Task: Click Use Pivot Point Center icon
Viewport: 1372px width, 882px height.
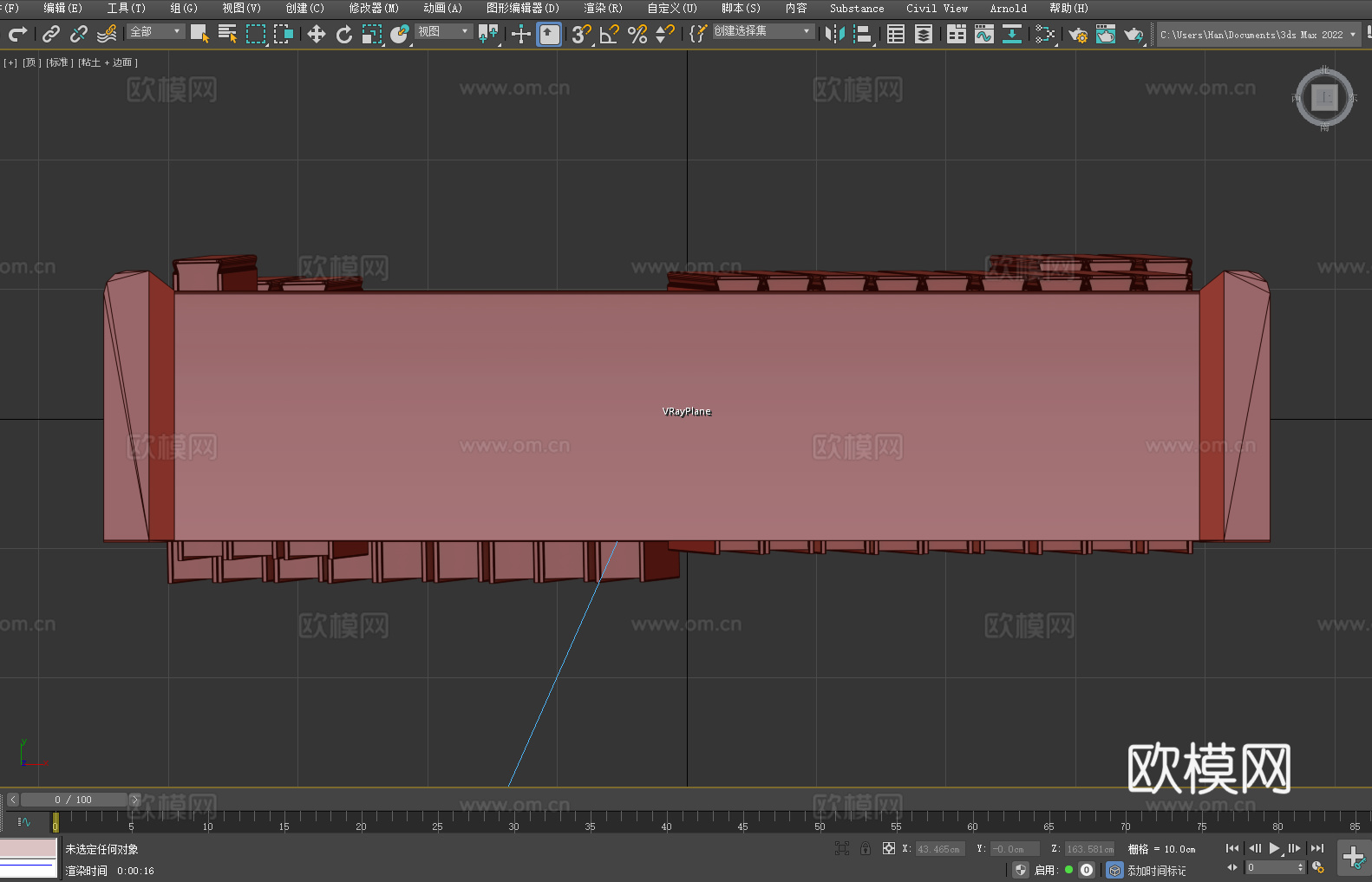Action: pyautogui.click(x=488, y=34)
